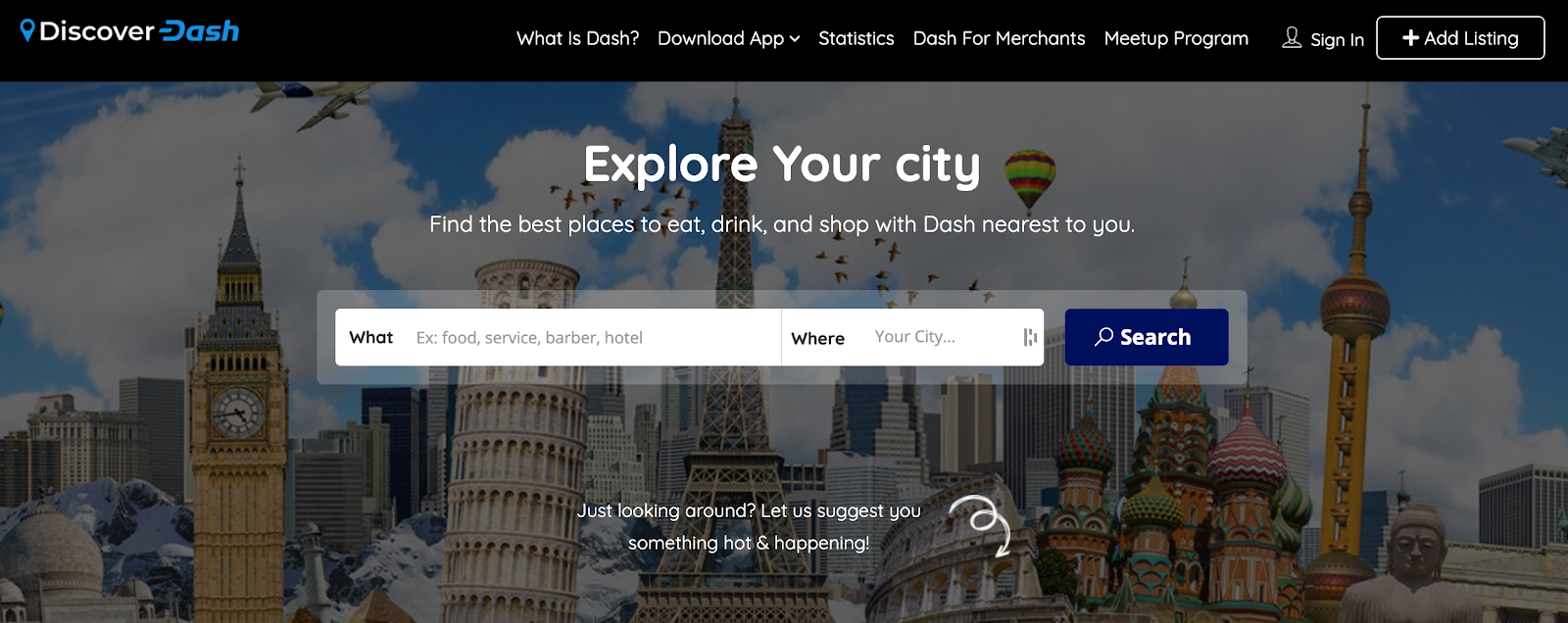The width and height of the screenshot is (1568, 623).
Task: Click the magnifier icon in Search button
Action: coord(1103,337)
